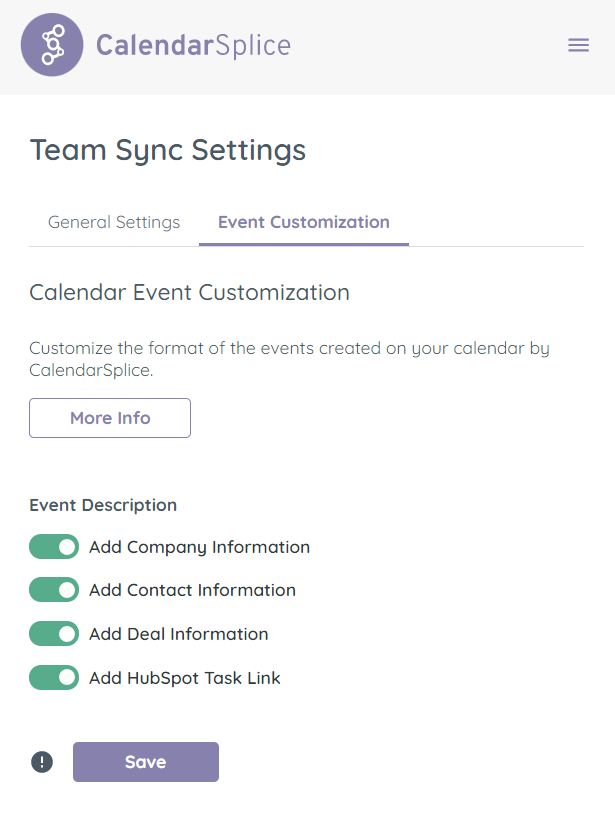The height and width of the screenshot is (831, 615).
Task: Click the Add Company Information label text
Action: (199, 546)
